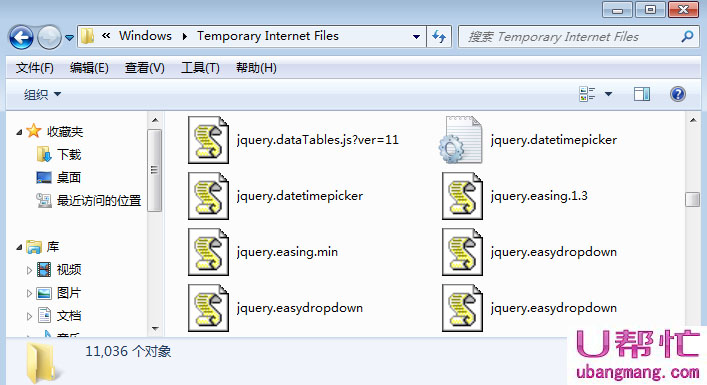Open the 文件(F) menu
The width and height of the screenshot is (707, 385).
35,68
